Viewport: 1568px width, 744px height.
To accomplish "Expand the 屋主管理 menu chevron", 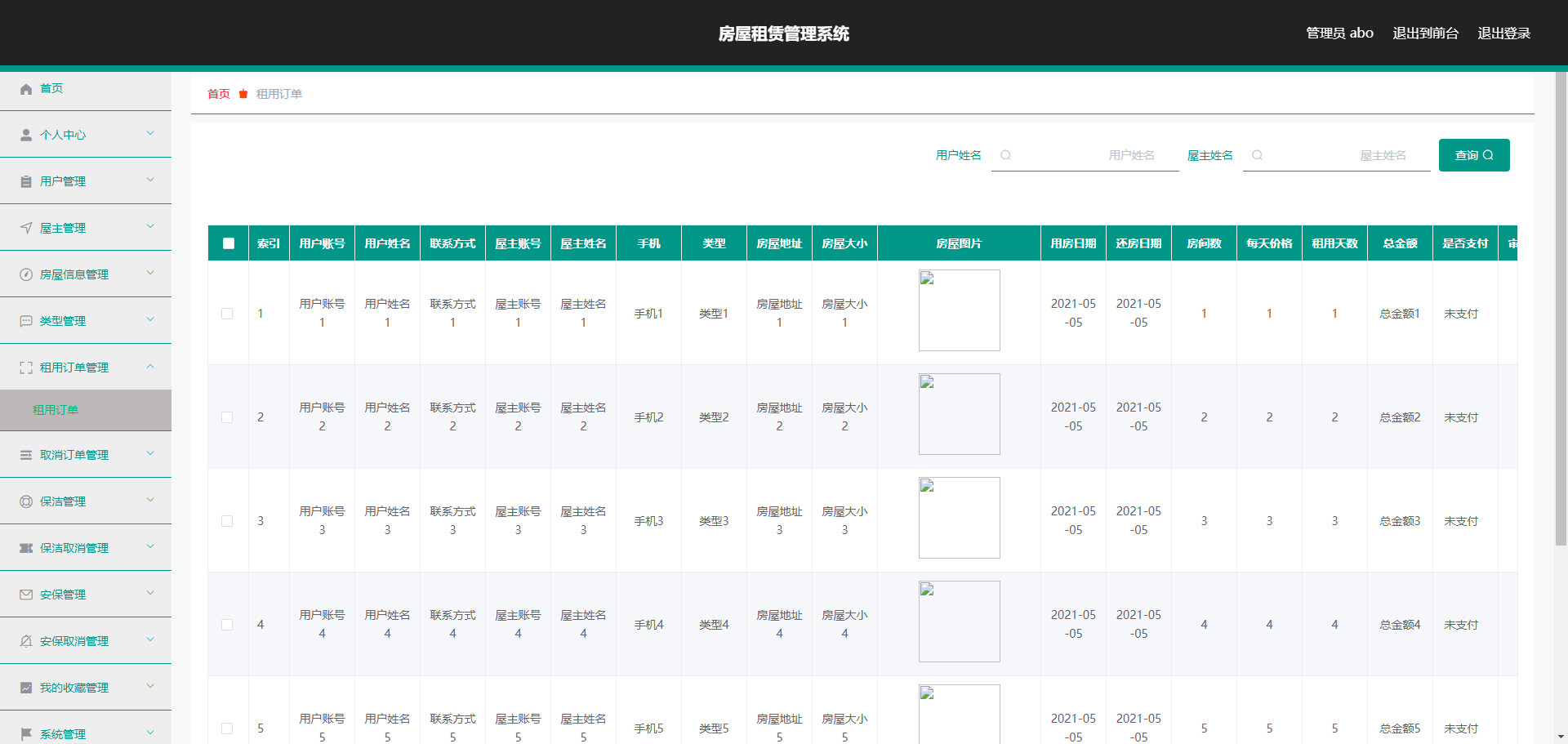I will [x=150, y=226].
